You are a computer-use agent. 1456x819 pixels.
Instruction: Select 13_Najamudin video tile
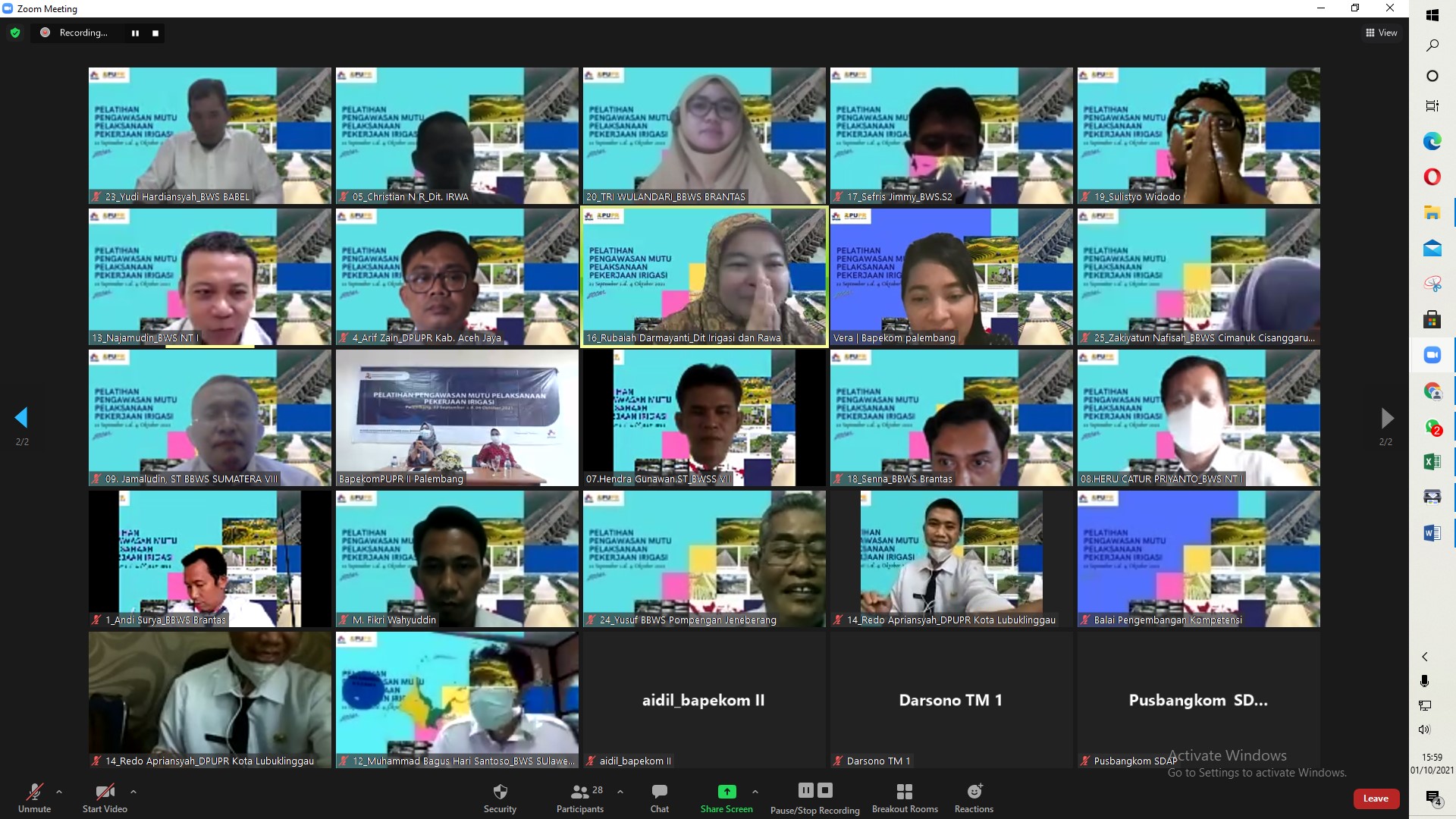point(210,277)
